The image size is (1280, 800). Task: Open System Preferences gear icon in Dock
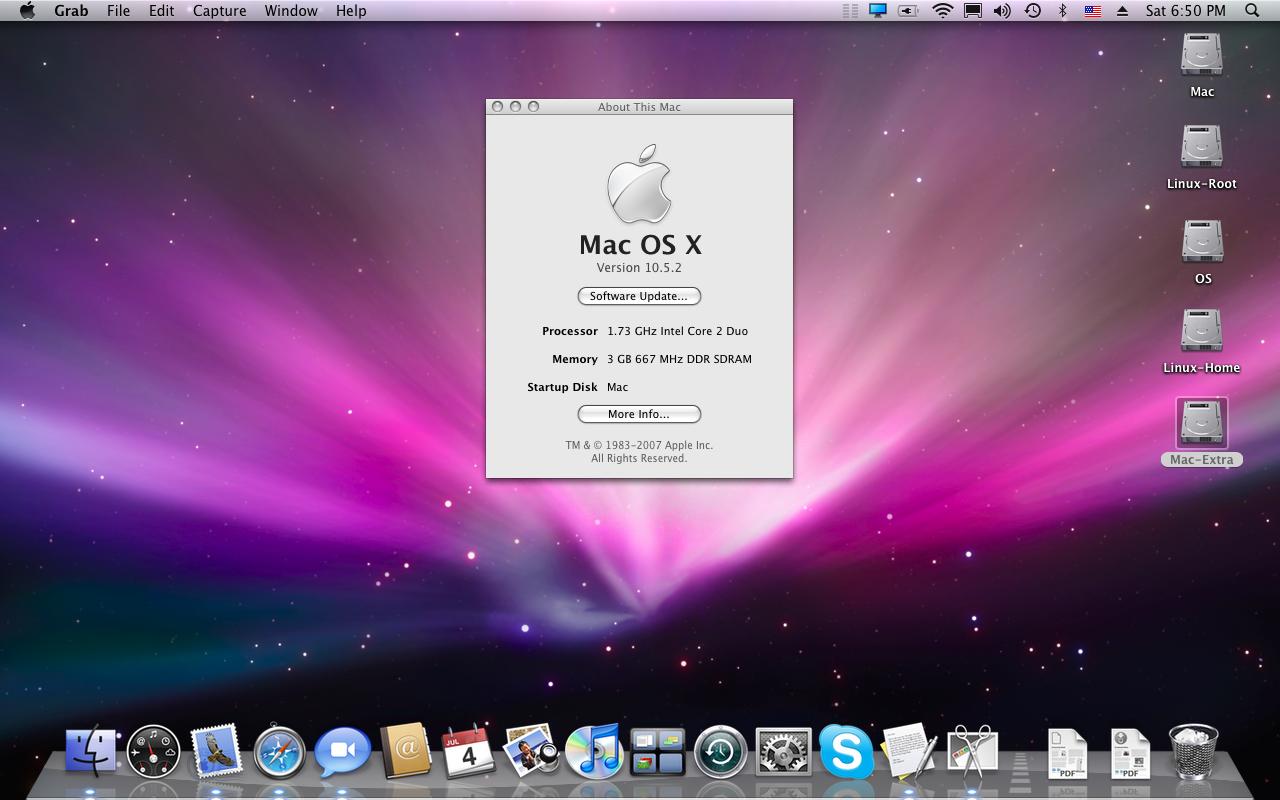click(x=783, y=752)
